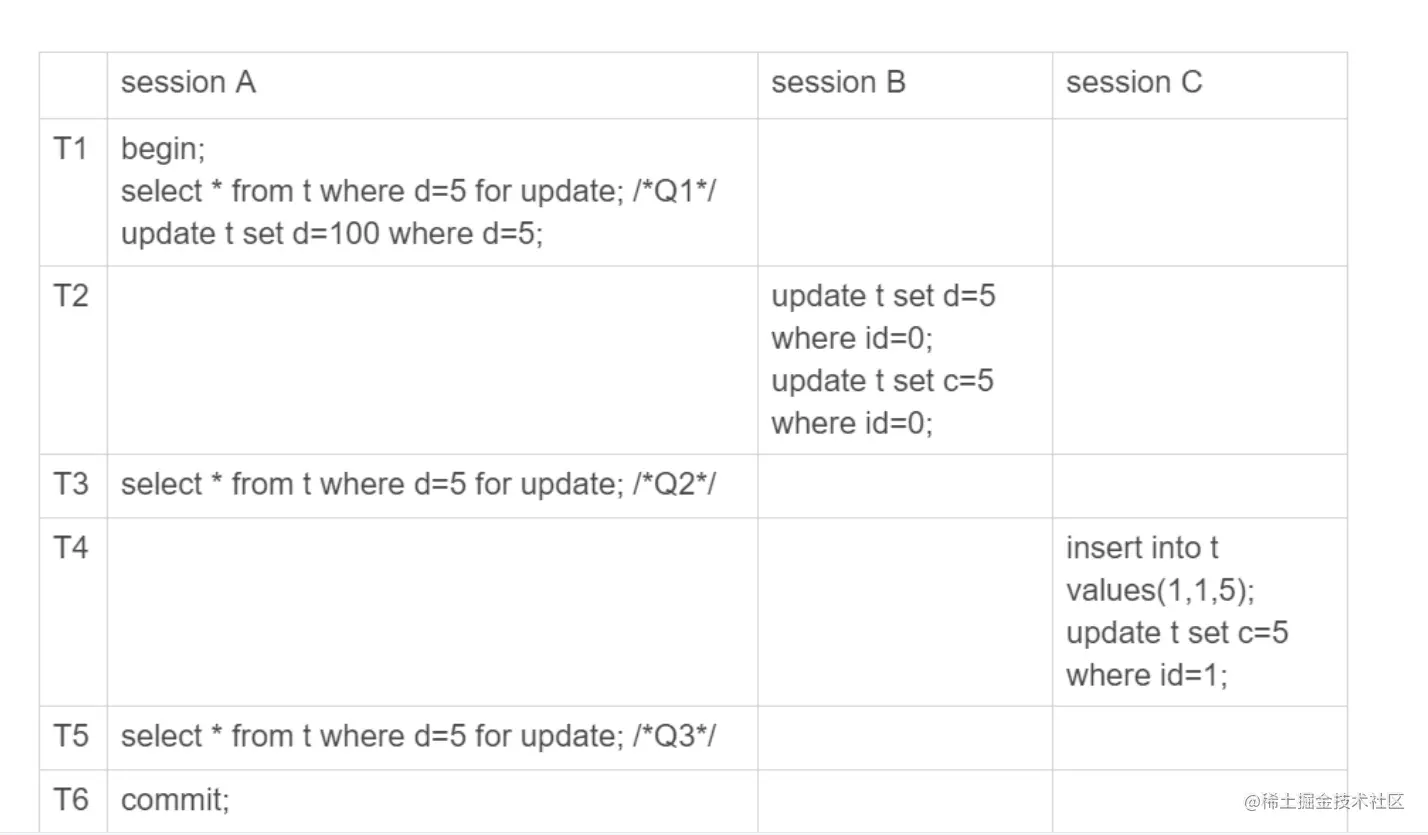Click the update t set d=100 line
This screenshot has height=835, width=1428.
[x=332, y=233]
